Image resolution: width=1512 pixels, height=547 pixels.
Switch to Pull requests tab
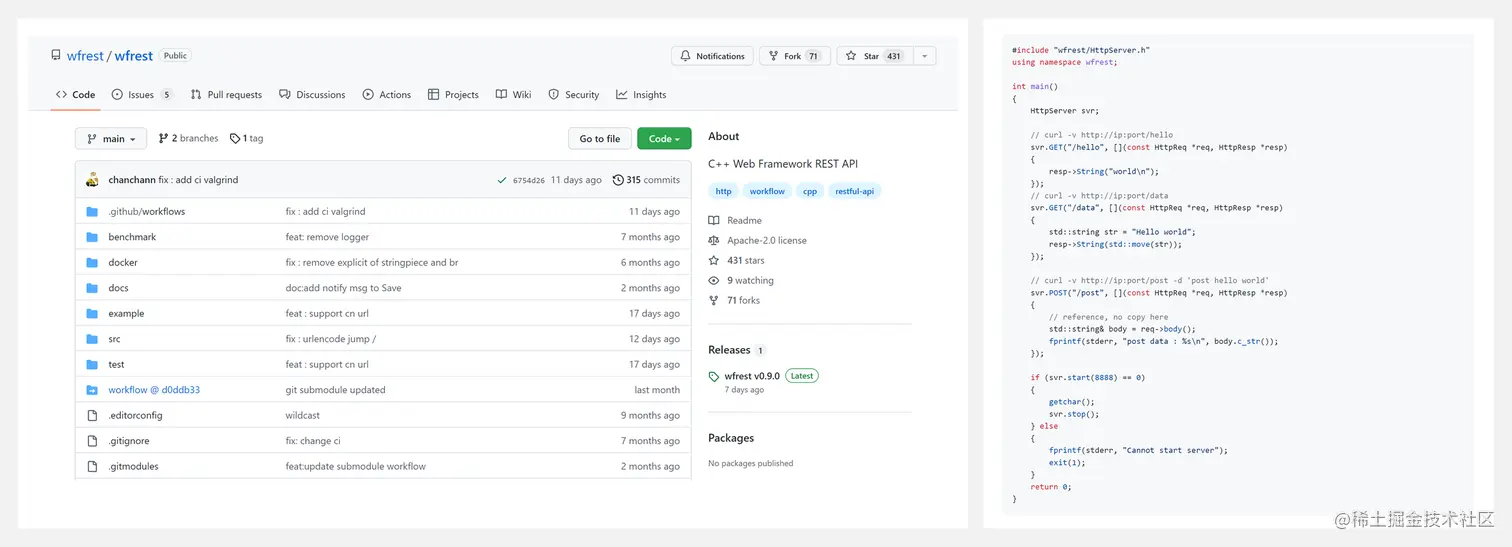(x=226, y=95)
